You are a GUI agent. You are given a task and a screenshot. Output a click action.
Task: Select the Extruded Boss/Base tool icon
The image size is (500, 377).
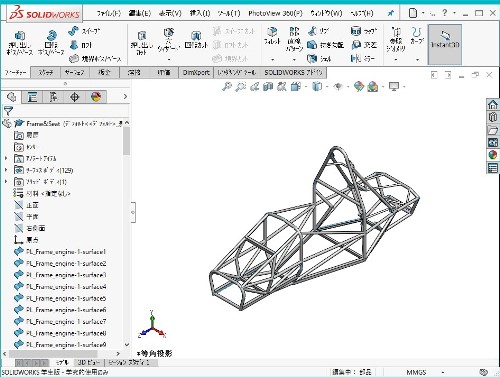pyautogui.click(x=20, y=35)
